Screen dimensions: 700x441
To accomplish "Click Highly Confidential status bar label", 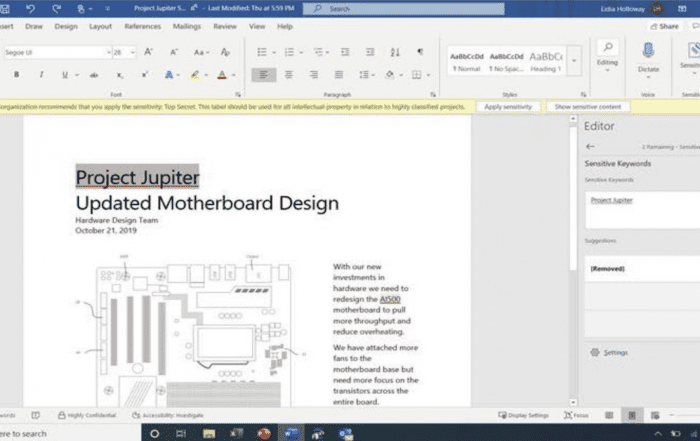I will [x=87, y=415].
